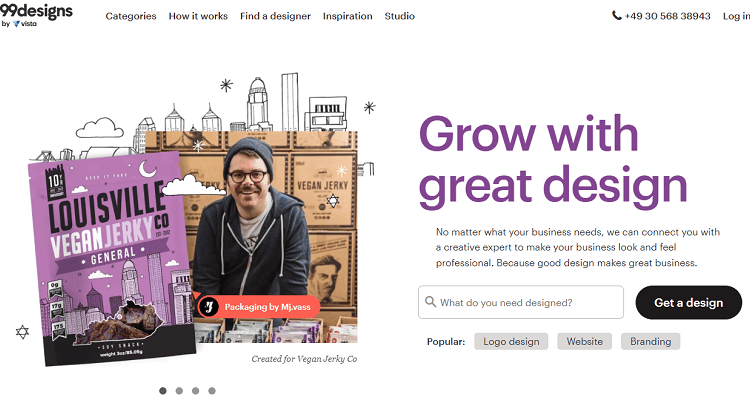Choose the Logo design popular tag

click(x=511, y=341)
